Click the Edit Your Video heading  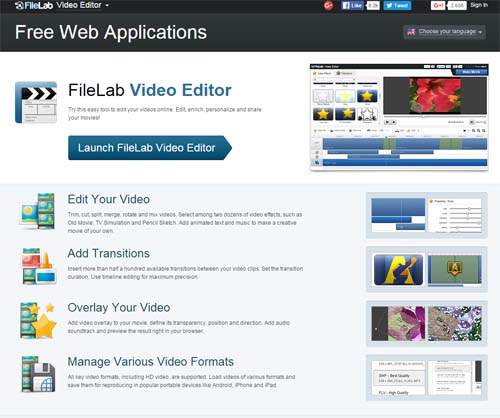point(109,199)
